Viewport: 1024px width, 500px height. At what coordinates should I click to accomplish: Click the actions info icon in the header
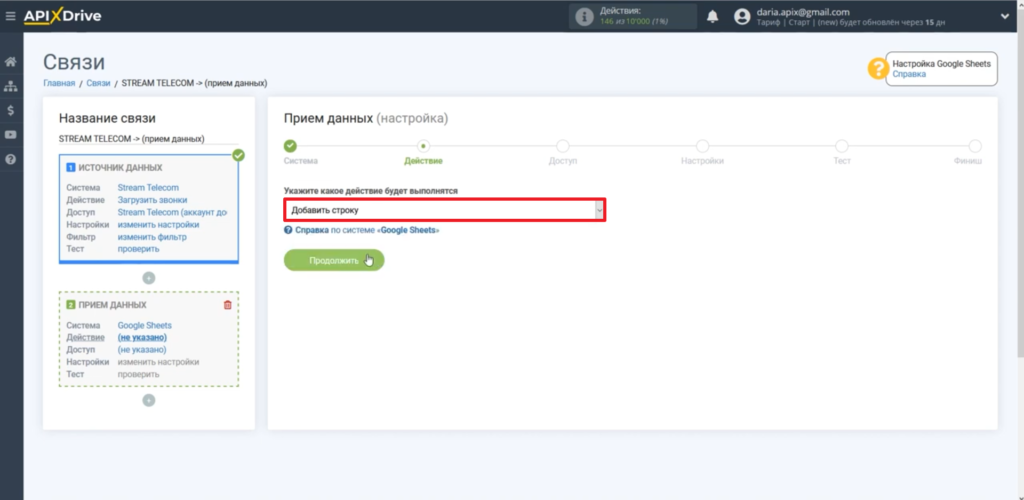584,17
